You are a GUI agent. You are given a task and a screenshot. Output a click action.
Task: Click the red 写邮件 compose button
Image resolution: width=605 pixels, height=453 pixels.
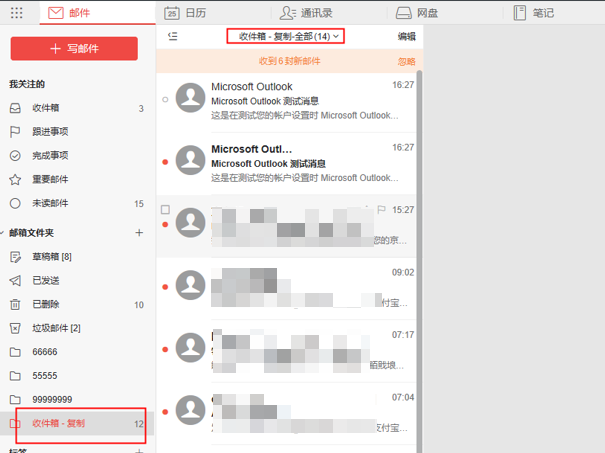(x=74, y=48)
